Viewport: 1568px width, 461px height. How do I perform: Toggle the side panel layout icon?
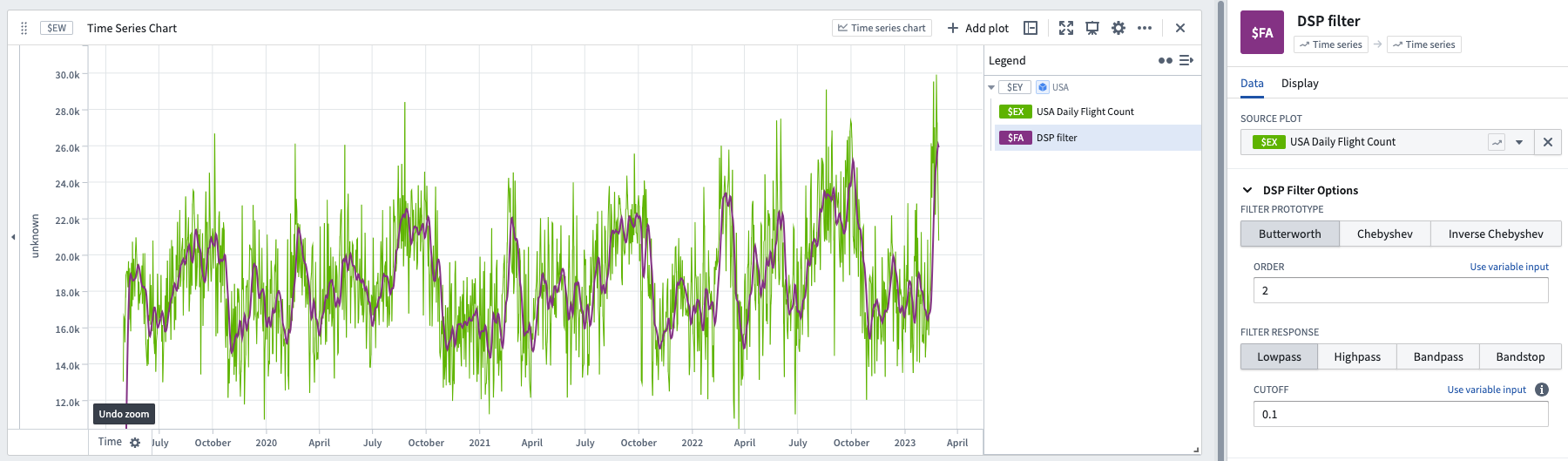[x=1031, y=28]
